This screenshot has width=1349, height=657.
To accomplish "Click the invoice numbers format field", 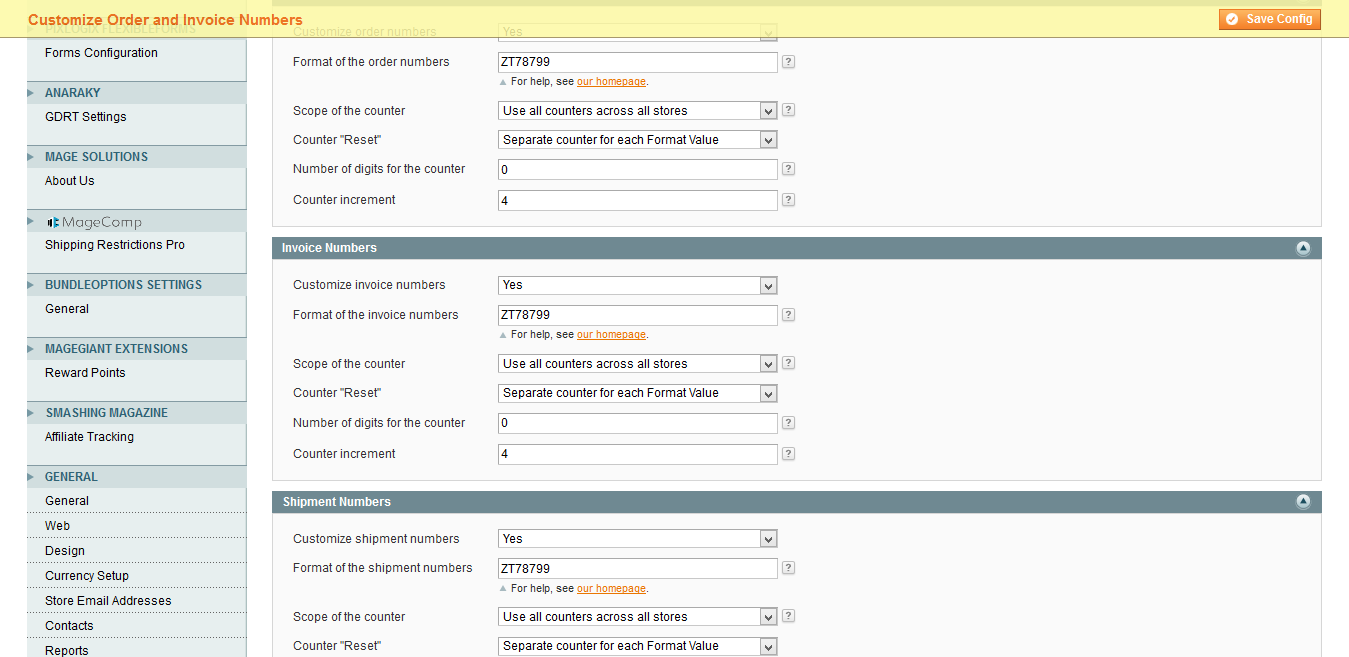I will click(x=637, y=316).
